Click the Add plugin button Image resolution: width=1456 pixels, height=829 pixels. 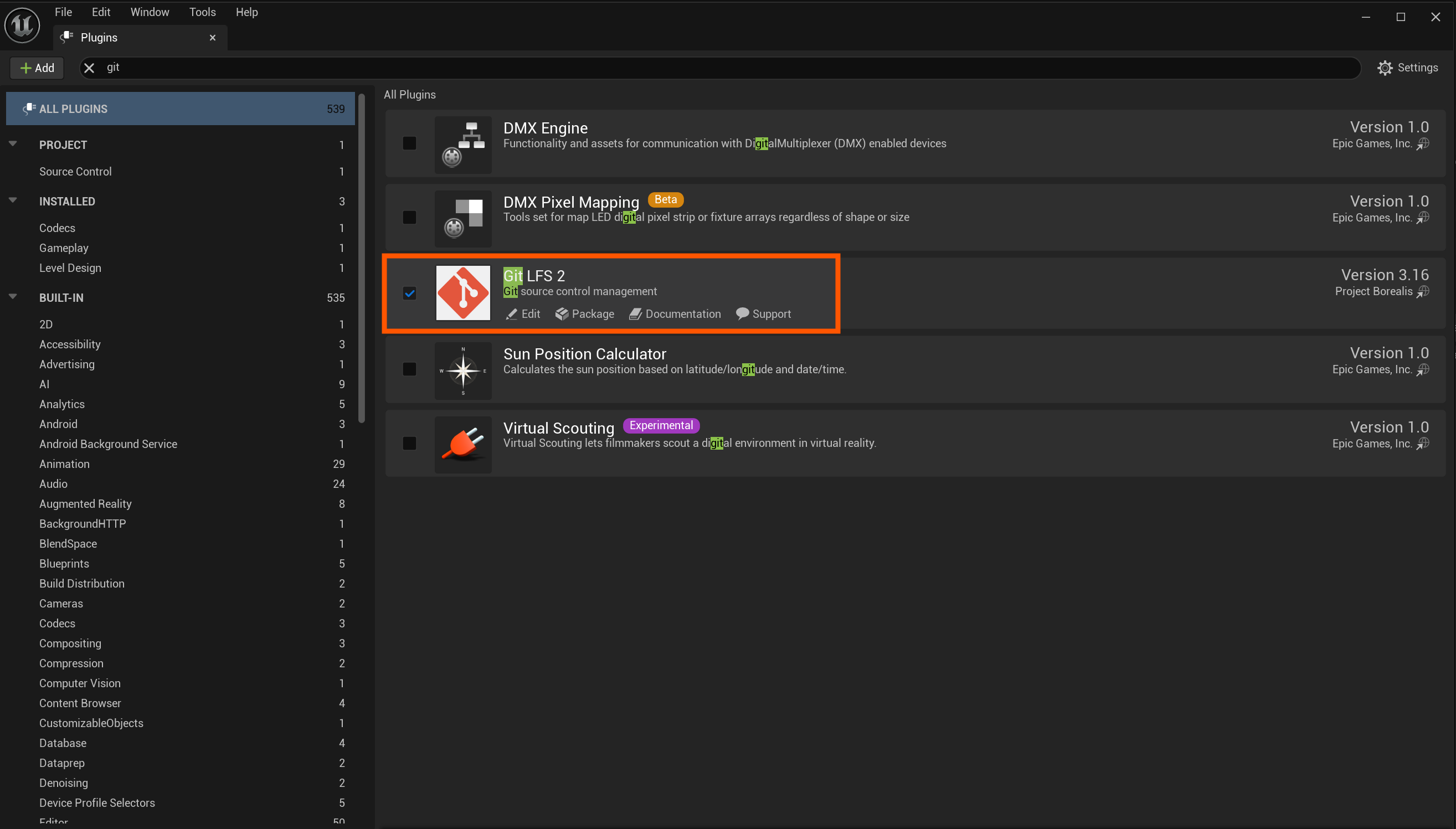tap(37, 68)
